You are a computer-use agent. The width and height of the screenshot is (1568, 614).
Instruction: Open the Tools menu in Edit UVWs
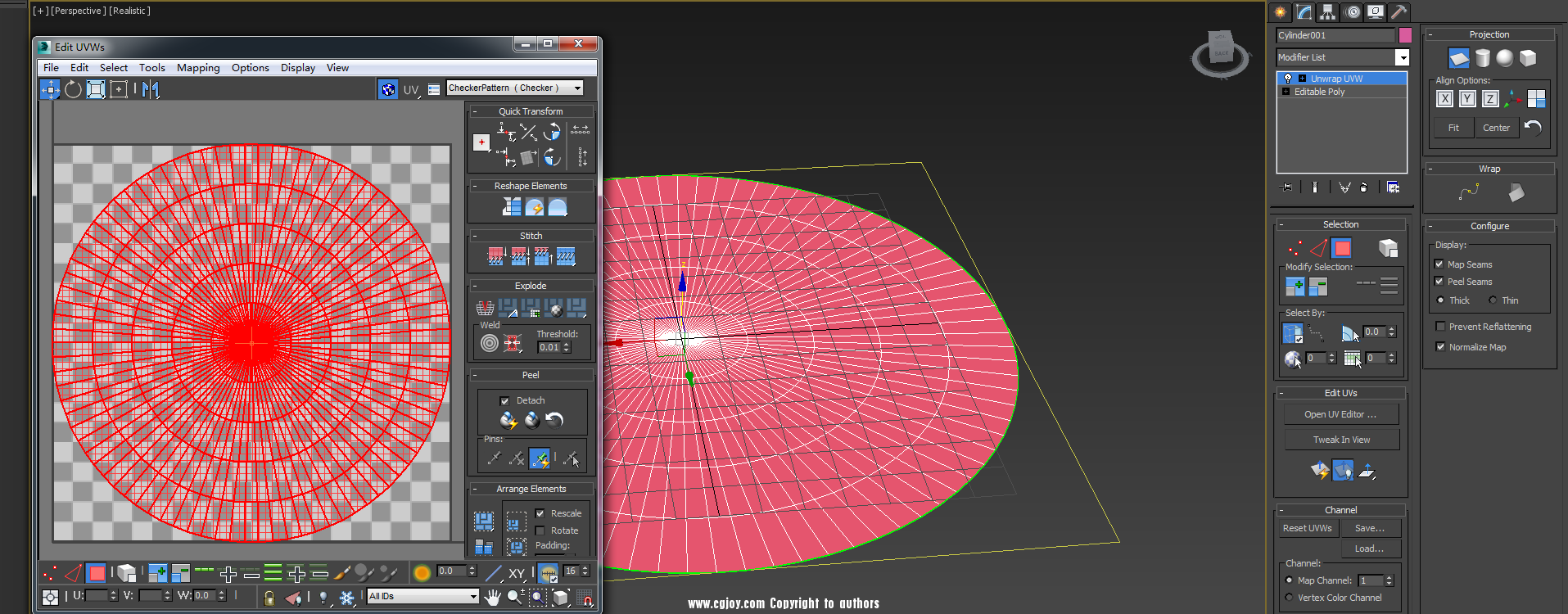(151, 68)
